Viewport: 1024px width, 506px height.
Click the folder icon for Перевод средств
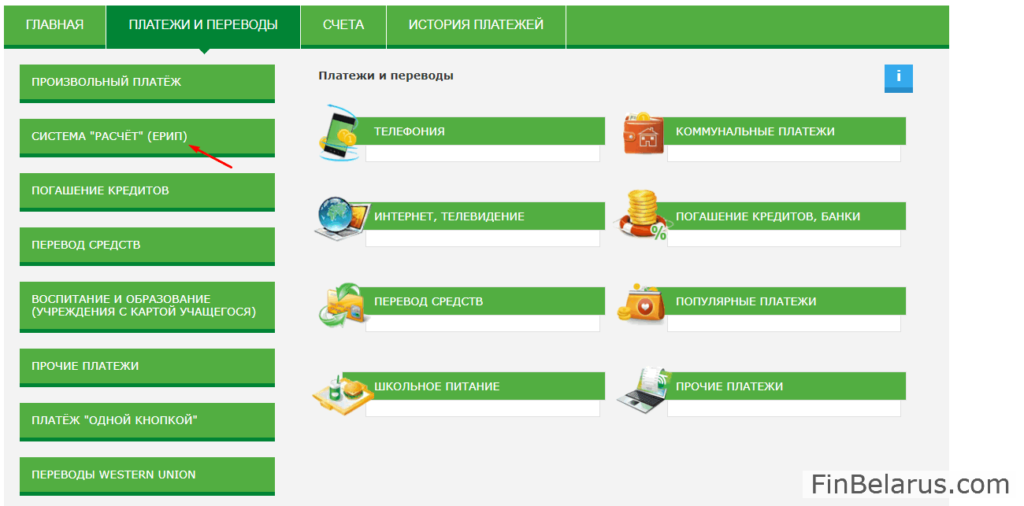coord(340,303)
